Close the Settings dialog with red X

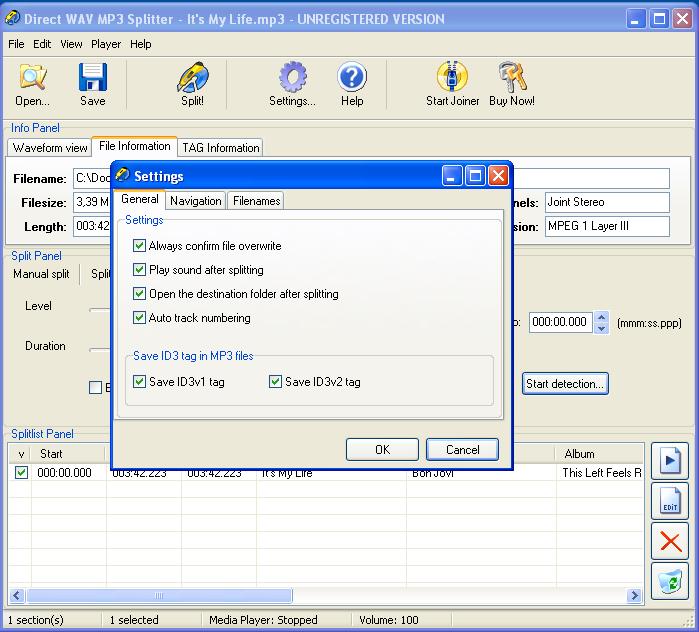498,176
